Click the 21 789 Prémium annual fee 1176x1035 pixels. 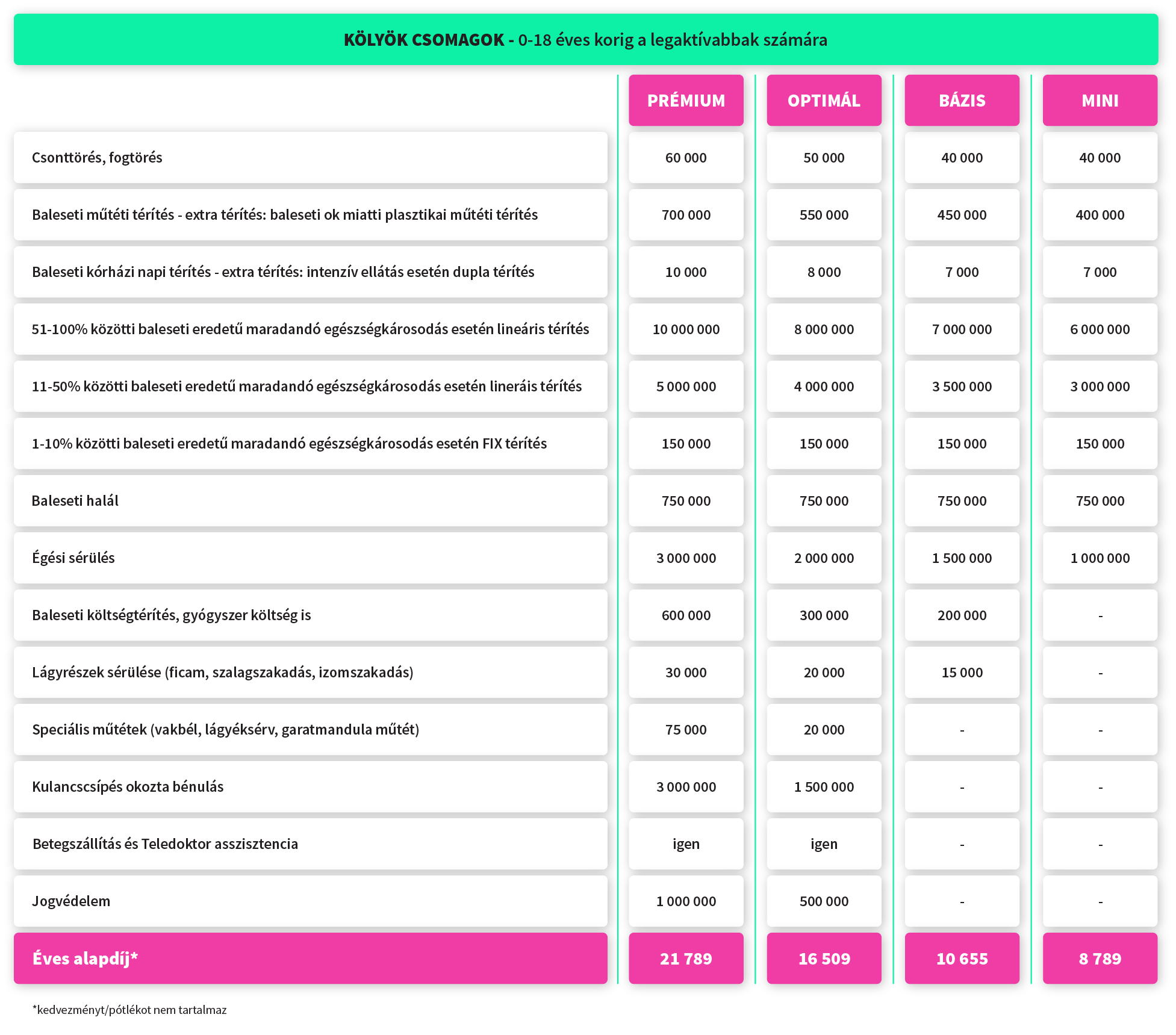(x=686, y=959)
